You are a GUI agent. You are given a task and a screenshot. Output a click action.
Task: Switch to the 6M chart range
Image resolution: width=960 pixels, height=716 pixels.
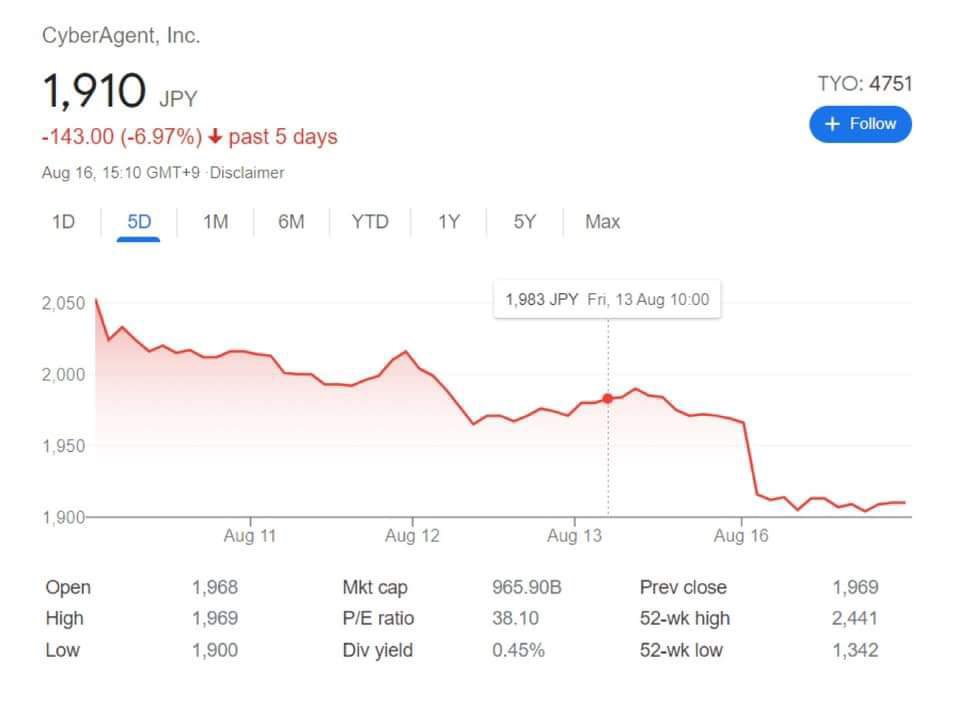tap(291, 222)
